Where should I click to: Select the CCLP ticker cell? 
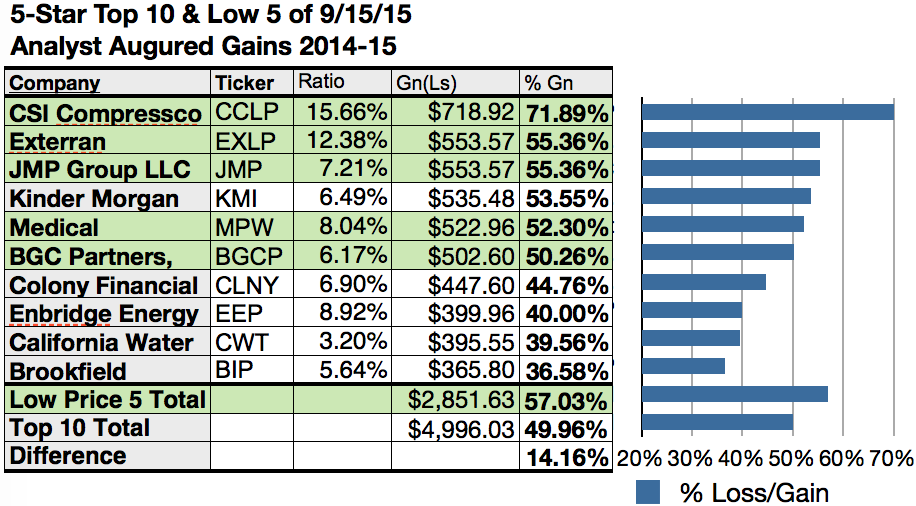click(x=248, y=113)
